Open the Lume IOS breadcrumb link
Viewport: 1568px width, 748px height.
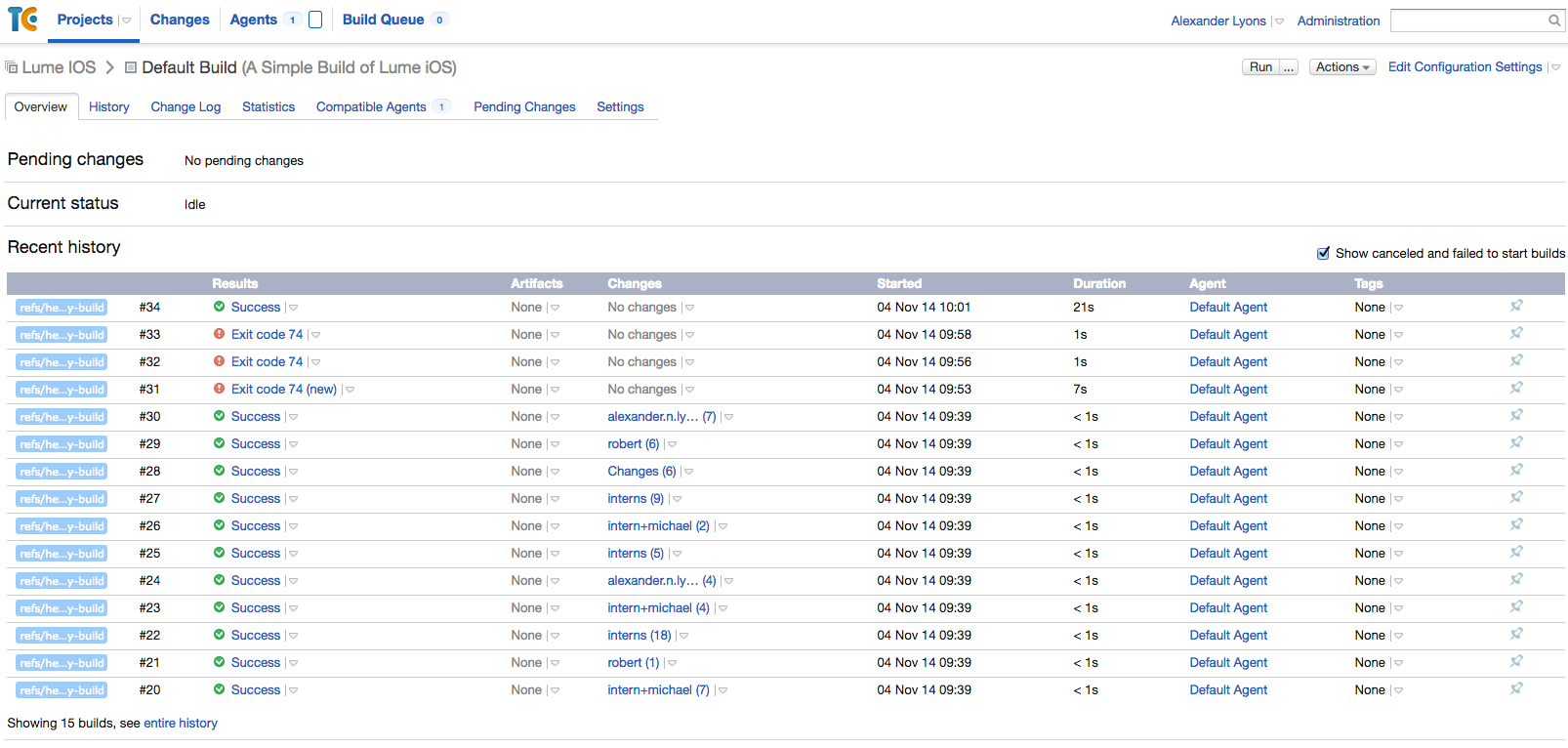(59, 67)
